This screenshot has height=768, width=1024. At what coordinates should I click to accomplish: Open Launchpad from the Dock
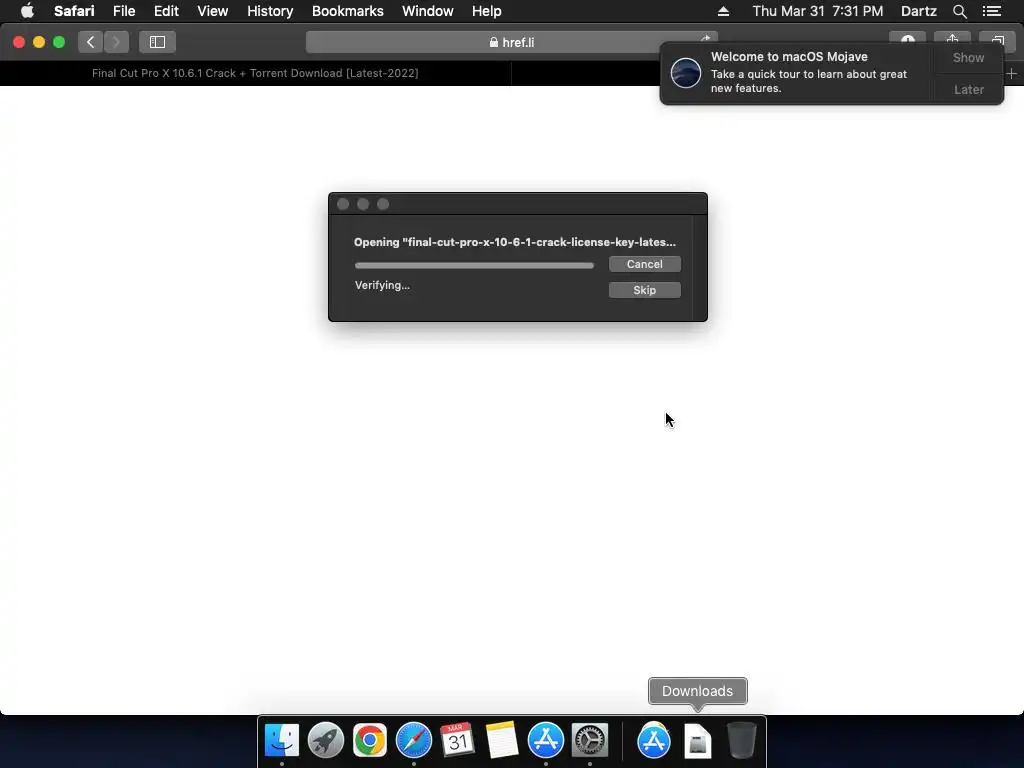tap(326, 740)
